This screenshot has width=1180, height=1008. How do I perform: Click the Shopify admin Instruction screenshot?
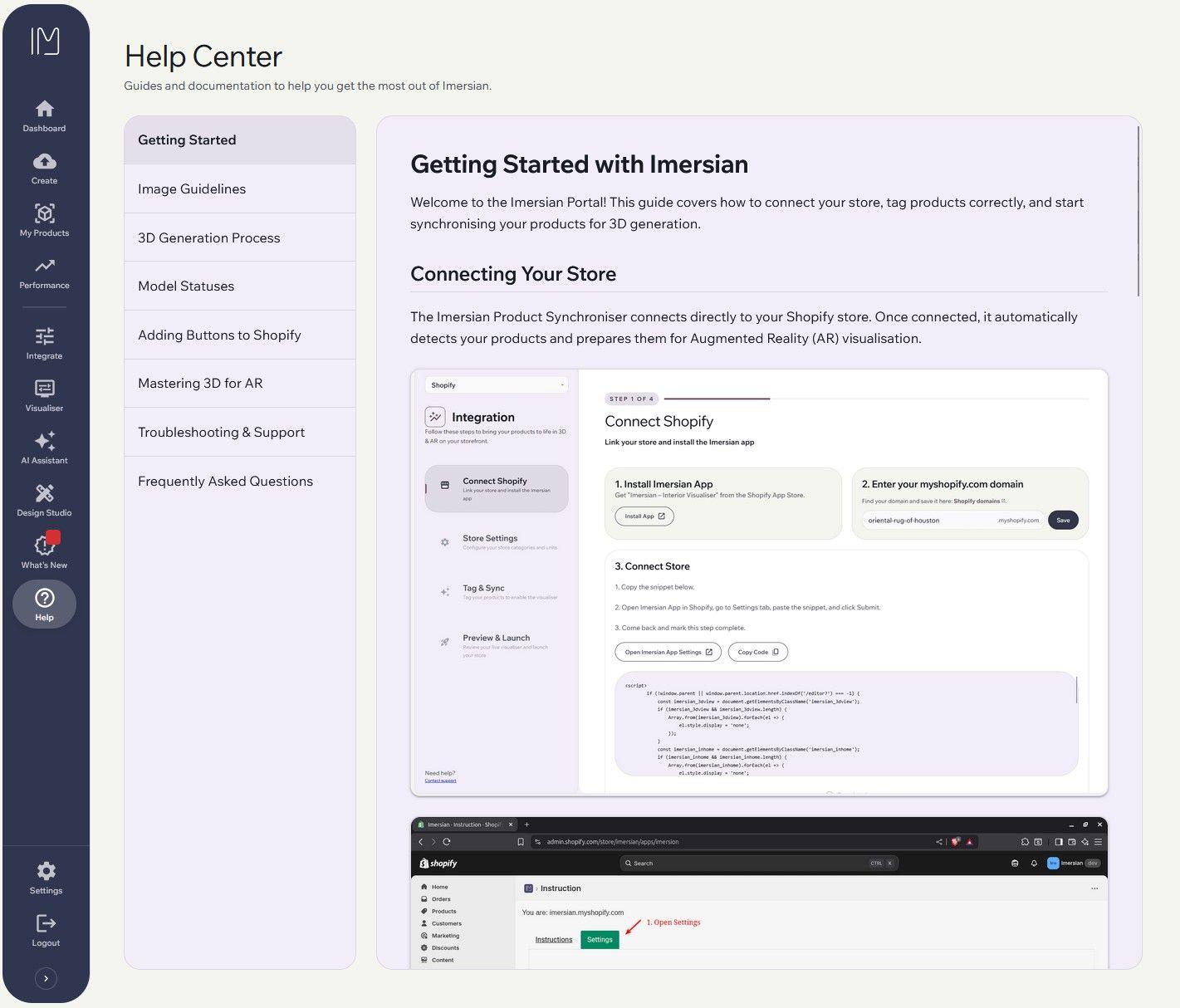[x=759, y=893]
